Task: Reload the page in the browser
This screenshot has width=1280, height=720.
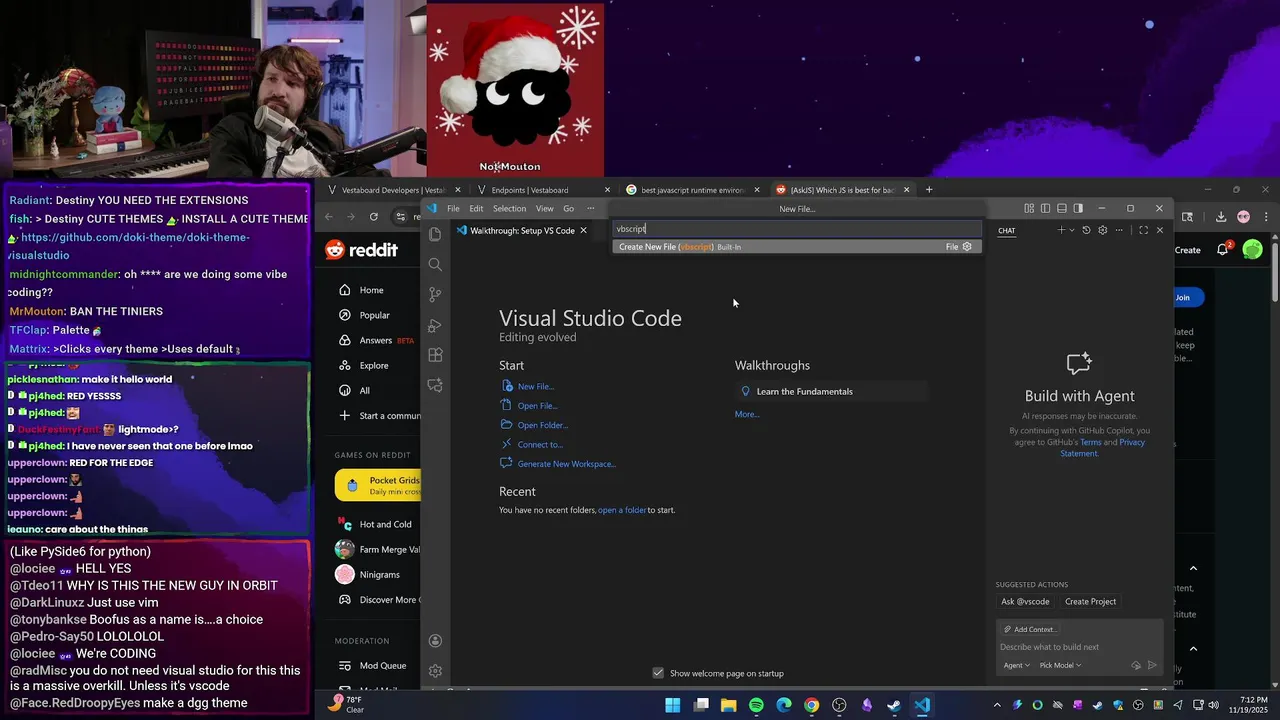Action: [374, 217]
